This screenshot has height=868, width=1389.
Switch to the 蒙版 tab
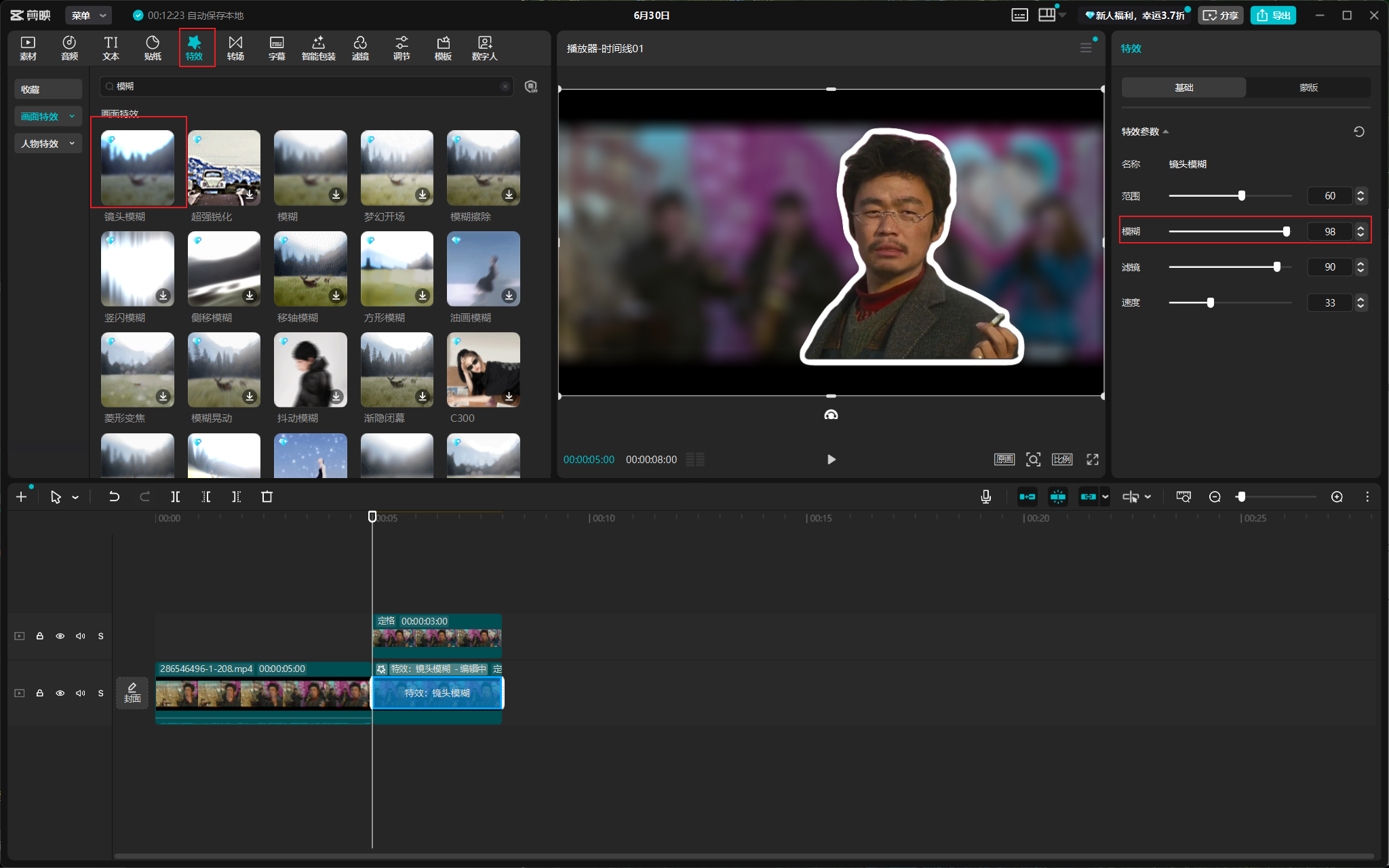(x=1308, y=87)
